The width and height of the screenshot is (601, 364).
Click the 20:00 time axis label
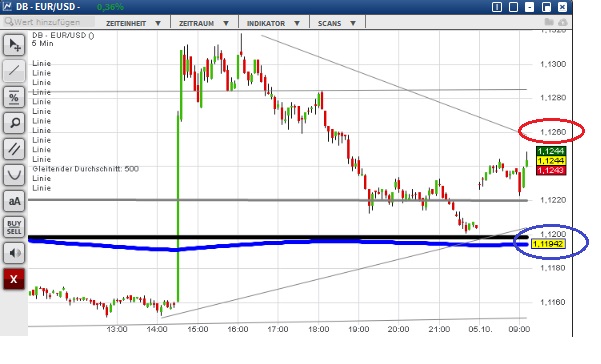pos(399,329)
